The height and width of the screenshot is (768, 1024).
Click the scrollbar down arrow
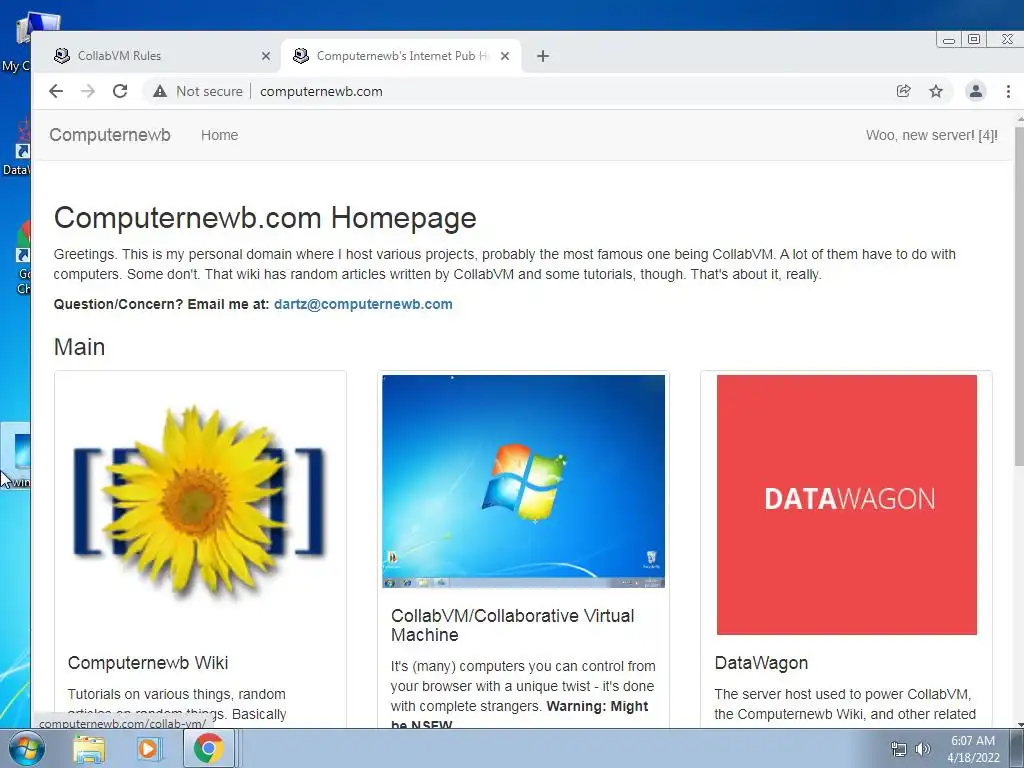point(1019,724)
